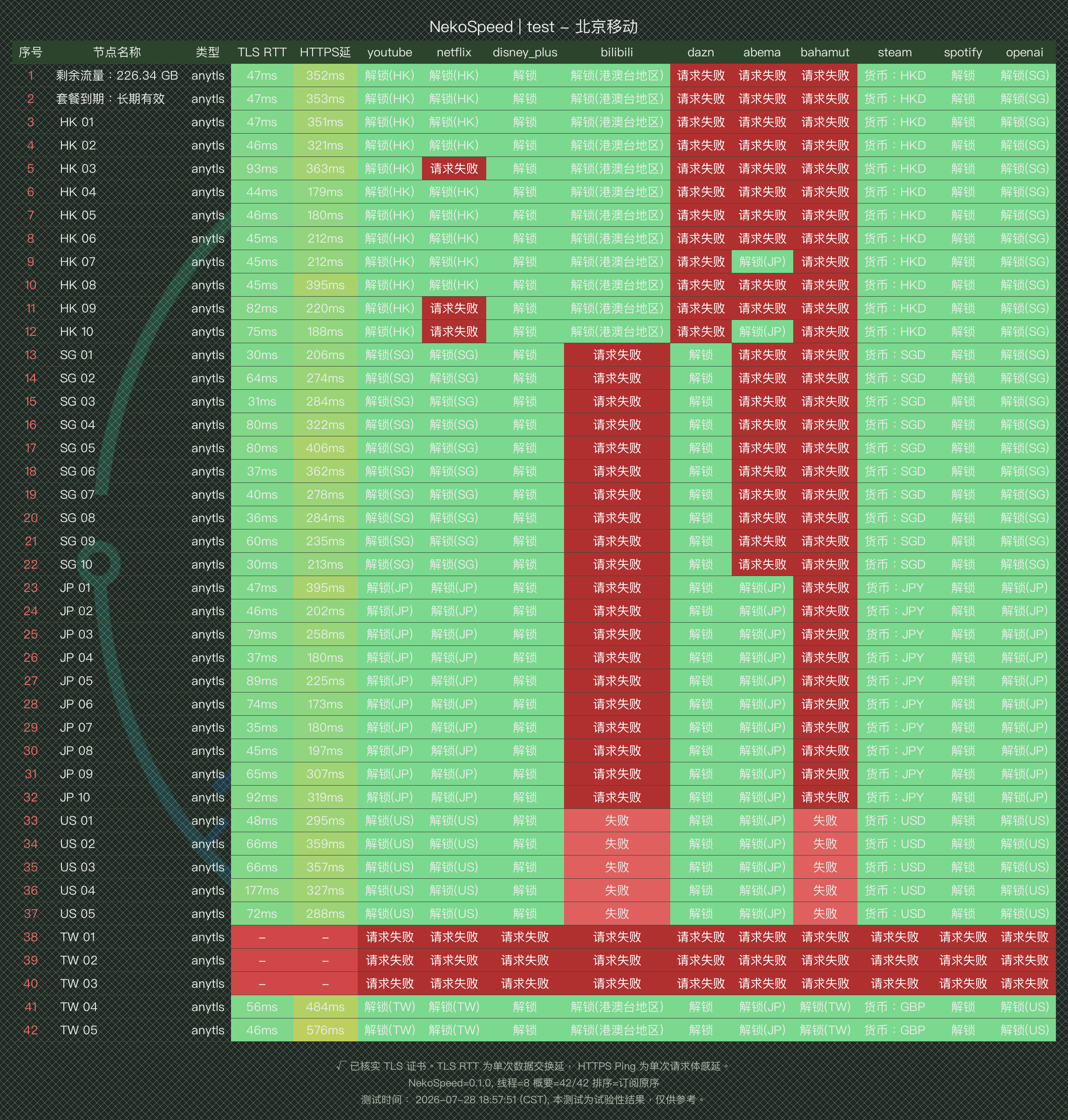Click the 177ms TLS RTT cell

pos(262,891)
